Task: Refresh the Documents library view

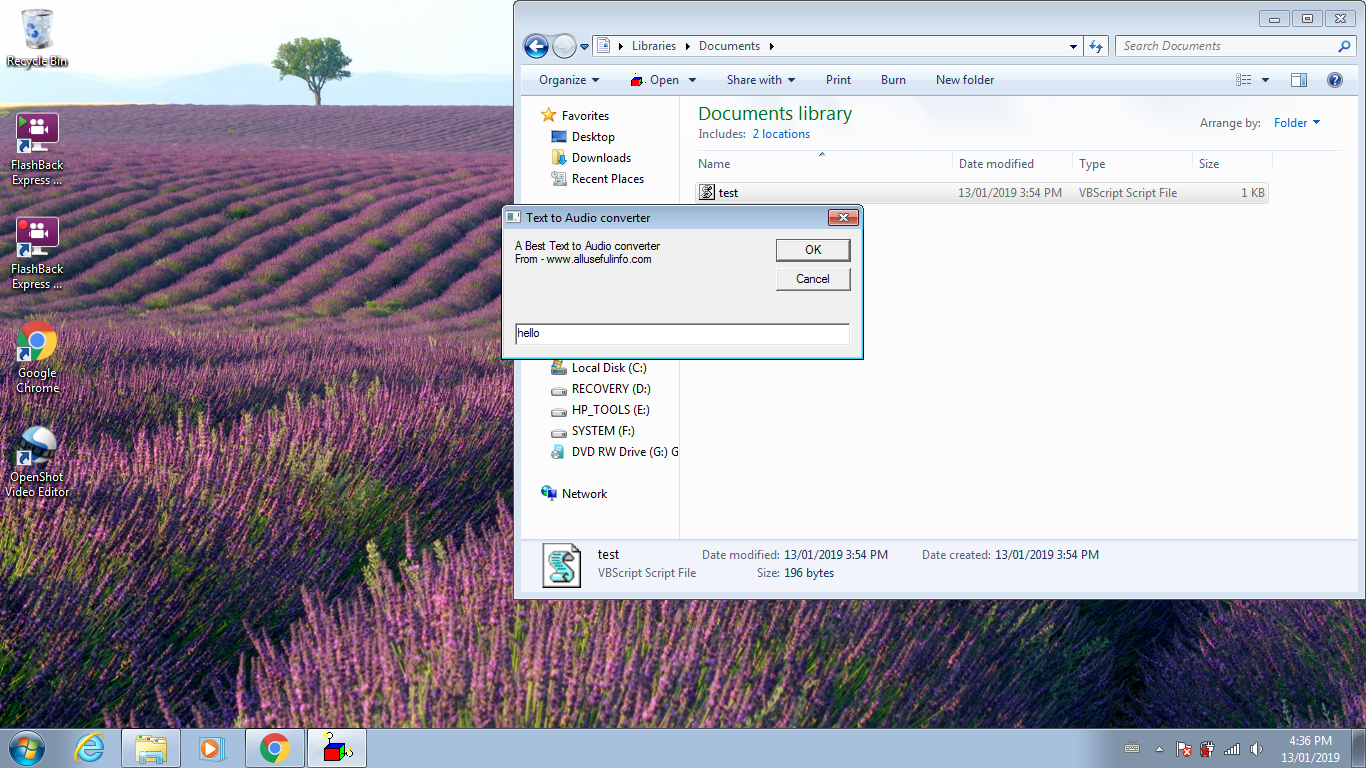Action: [x=1096, y=45]
